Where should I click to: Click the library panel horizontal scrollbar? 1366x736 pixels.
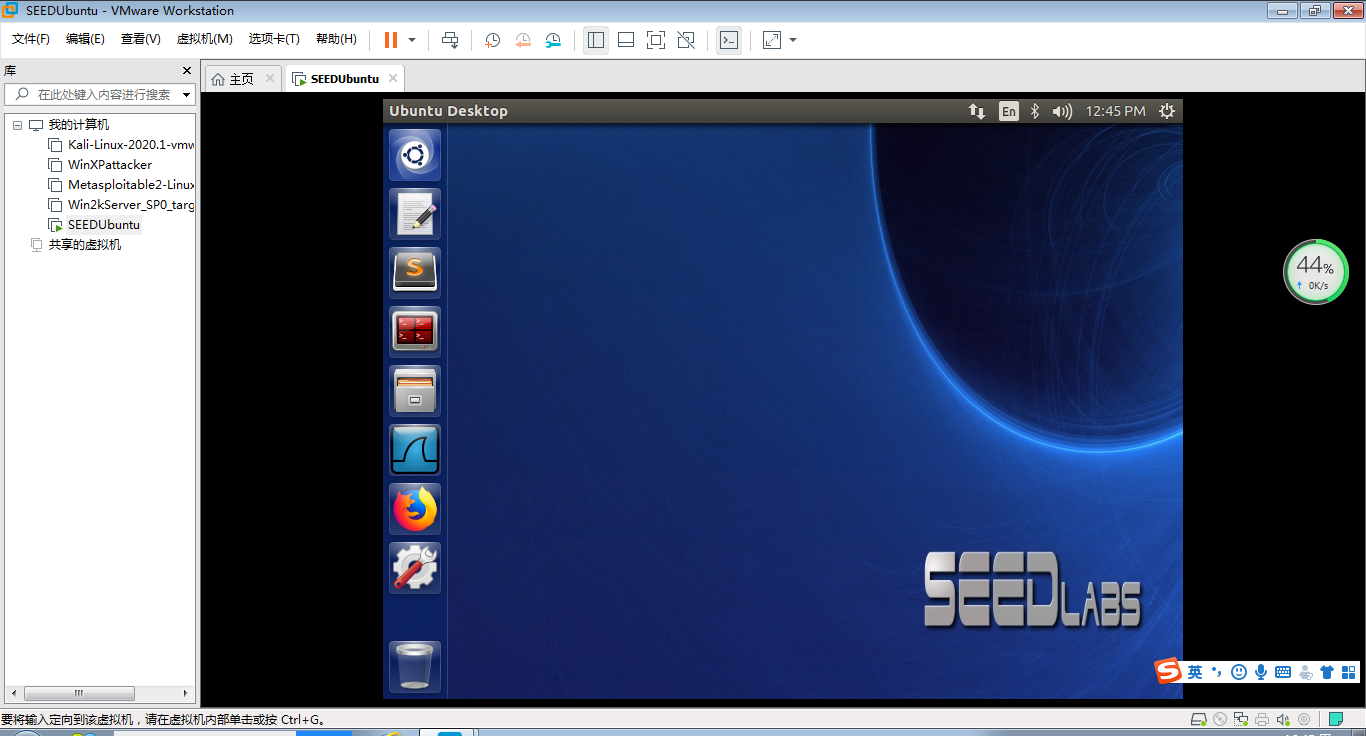[80, 693]
